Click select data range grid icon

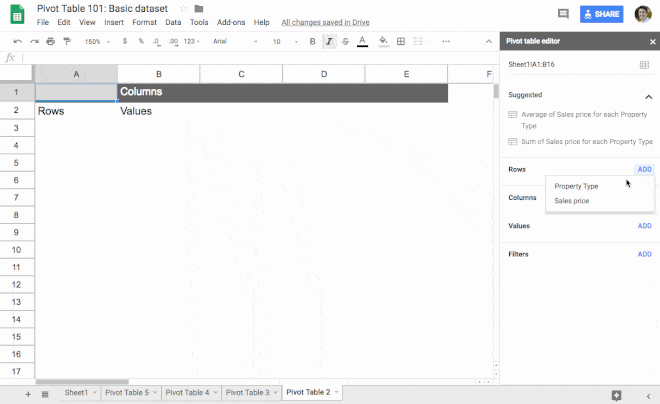644,65
